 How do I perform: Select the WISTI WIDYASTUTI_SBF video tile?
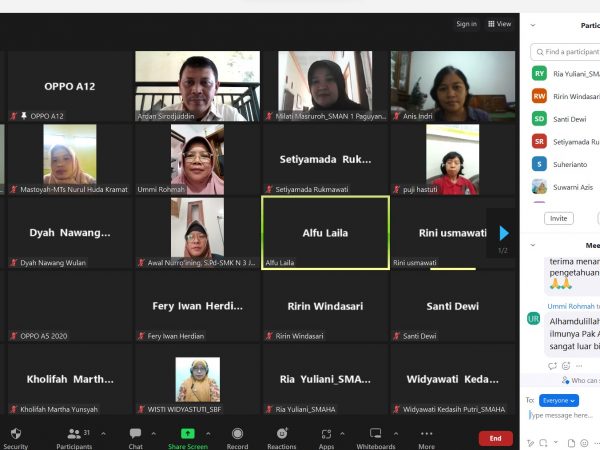197,379
